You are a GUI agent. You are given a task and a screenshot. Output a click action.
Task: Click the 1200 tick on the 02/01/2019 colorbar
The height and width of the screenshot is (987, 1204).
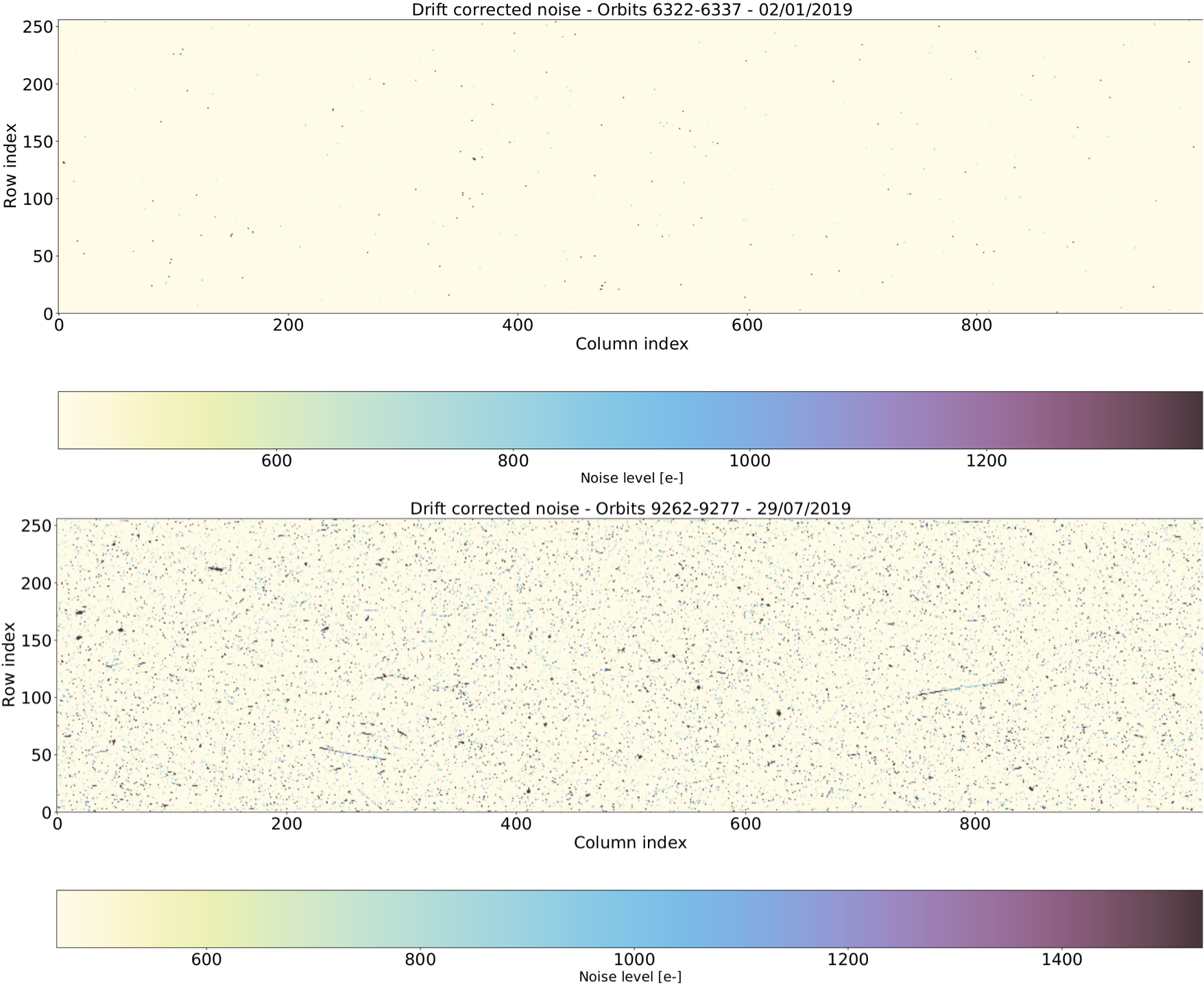point(986,461)
